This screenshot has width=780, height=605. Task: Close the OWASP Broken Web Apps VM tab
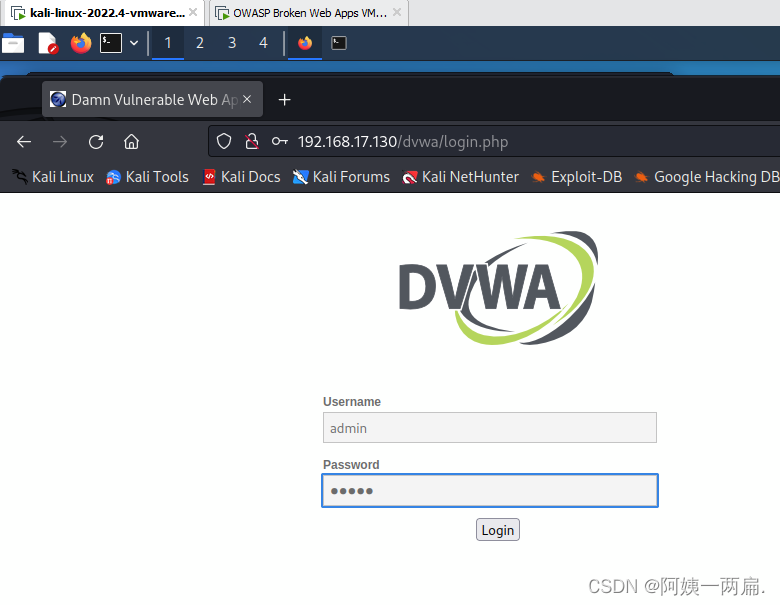pyautogui.click(x=396, y=12)
